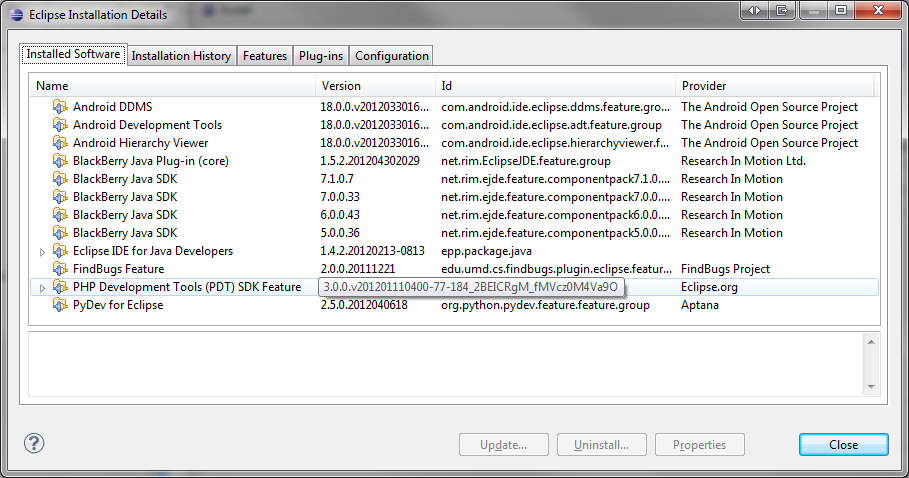This screenshot has height=478, width=909.
Task: Select the Android Development Tools name
Action: click(x=147, y=125)
